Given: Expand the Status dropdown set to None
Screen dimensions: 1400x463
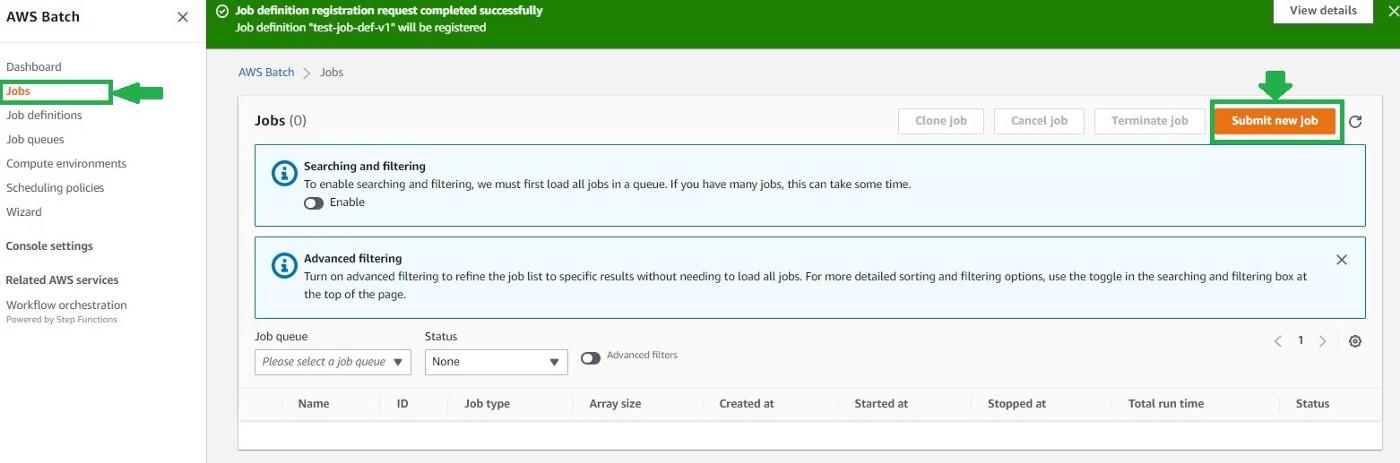Looking at the screenshot, I should pos(496,362).
